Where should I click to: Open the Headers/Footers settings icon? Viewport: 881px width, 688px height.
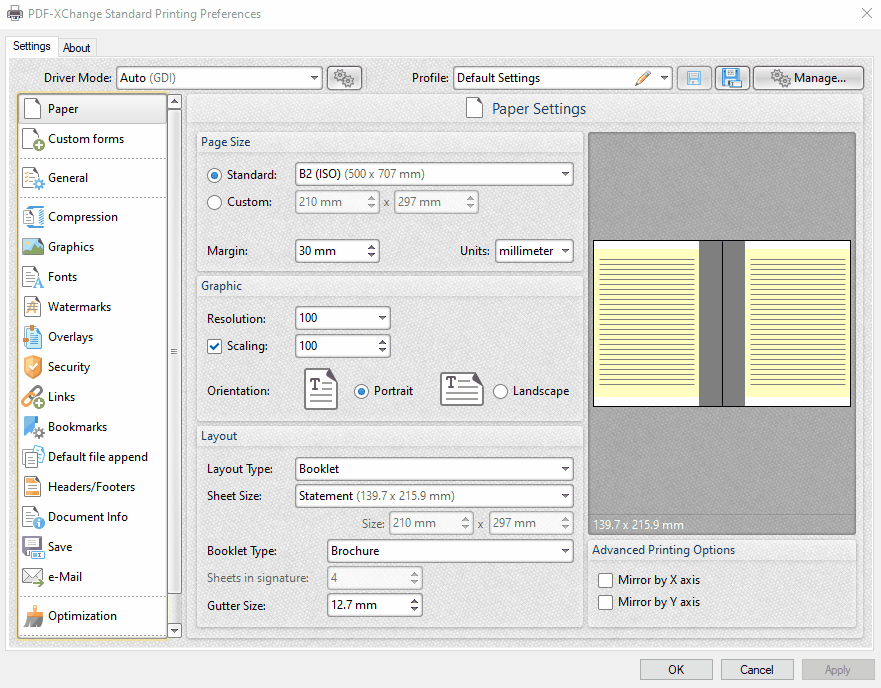[x=31, y=487]
